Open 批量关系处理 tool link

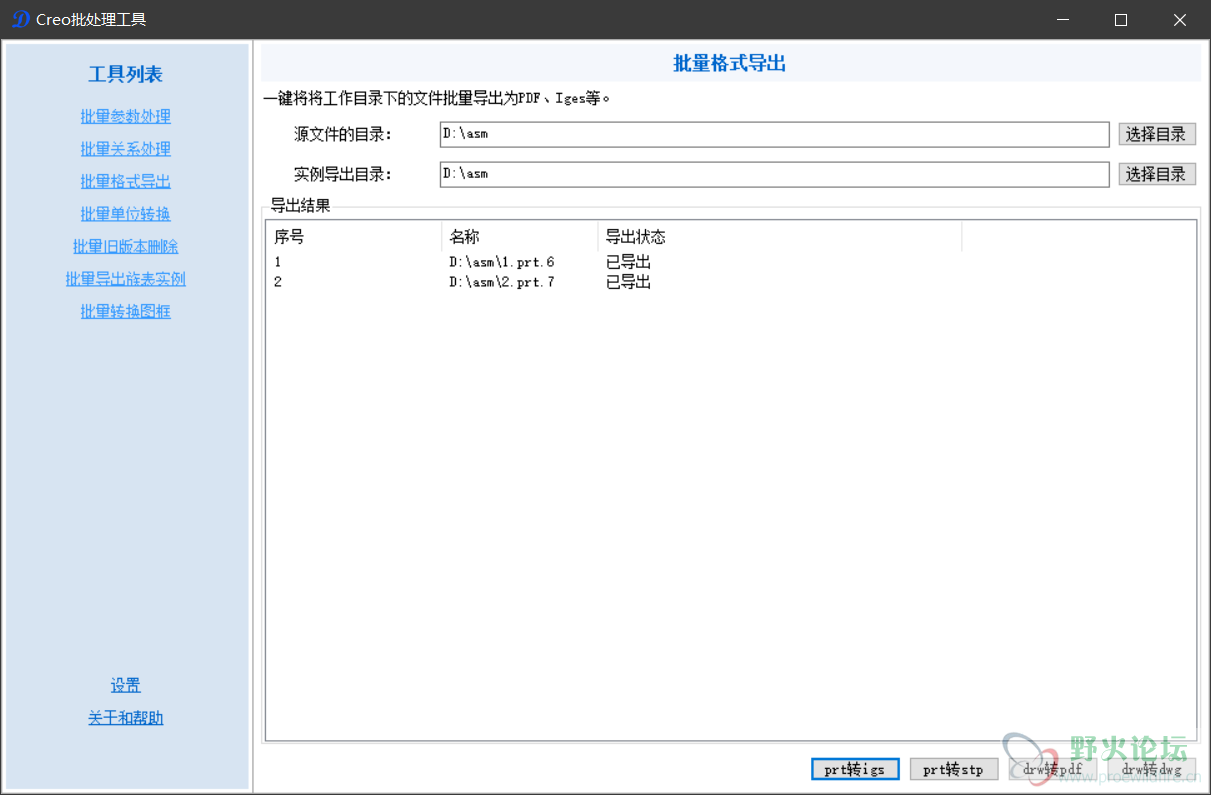point(126,149)
